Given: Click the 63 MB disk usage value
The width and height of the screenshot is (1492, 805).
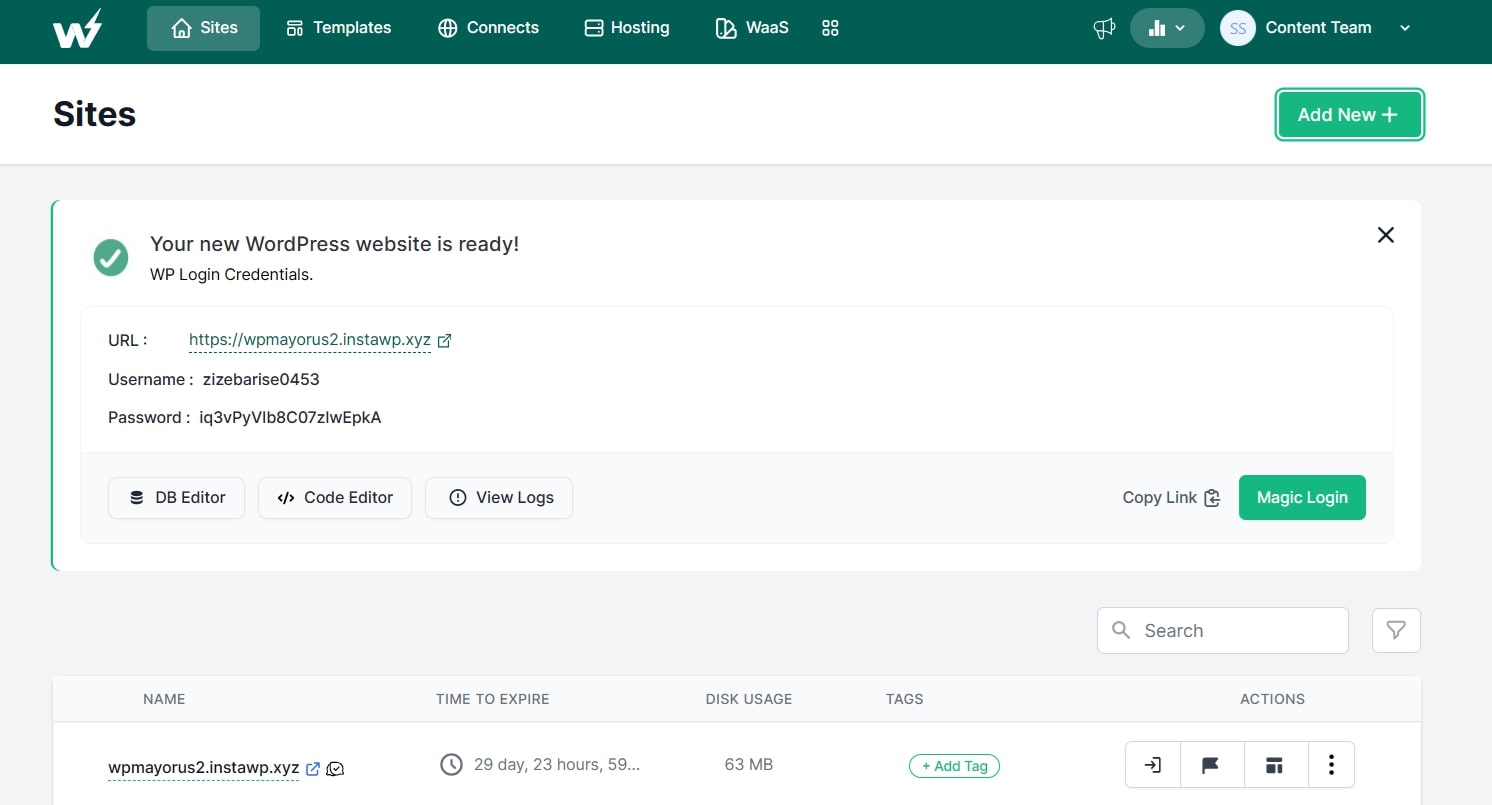Looking at the screenshot, I should click(749, 764).
